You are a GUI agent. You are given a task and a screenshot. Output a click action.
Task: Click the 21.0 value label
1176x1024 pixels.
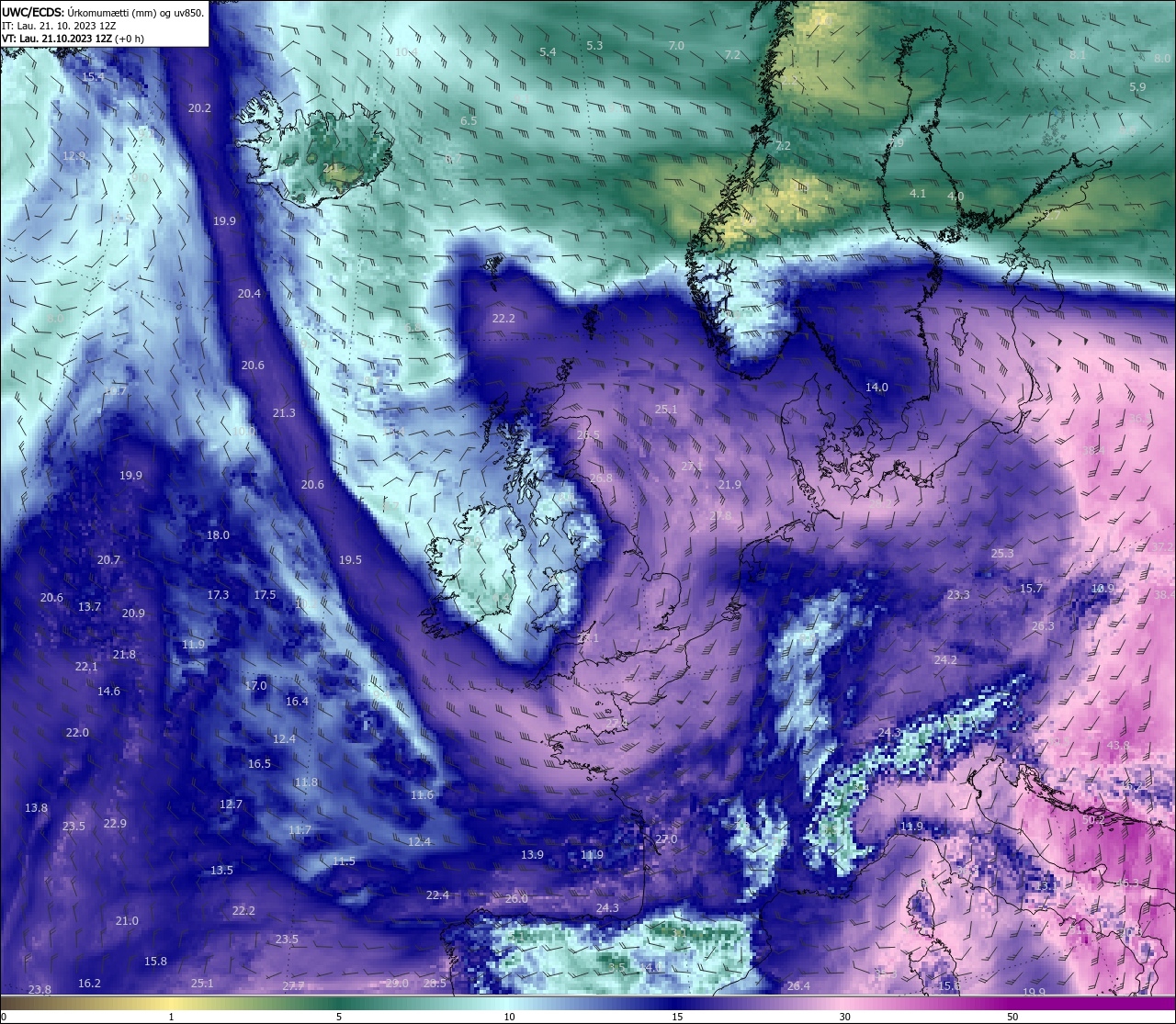point(127,921)
